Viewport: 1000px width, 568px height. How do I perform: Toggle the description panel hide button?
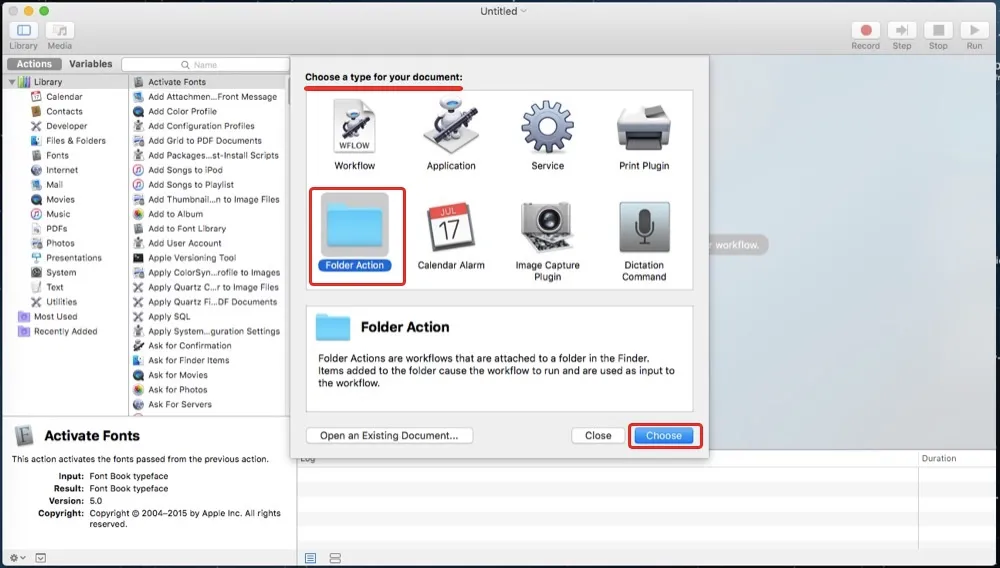point(41,558)
